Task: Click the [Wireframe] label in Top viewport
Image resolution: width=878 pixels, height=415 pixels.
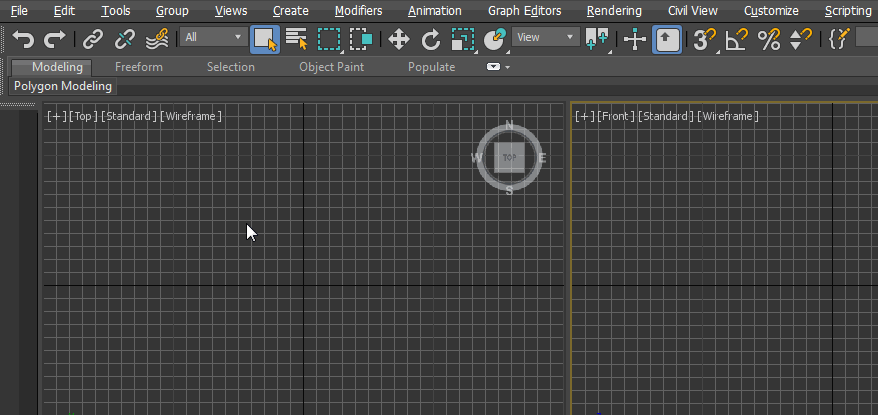Action: tap(192, 116)
